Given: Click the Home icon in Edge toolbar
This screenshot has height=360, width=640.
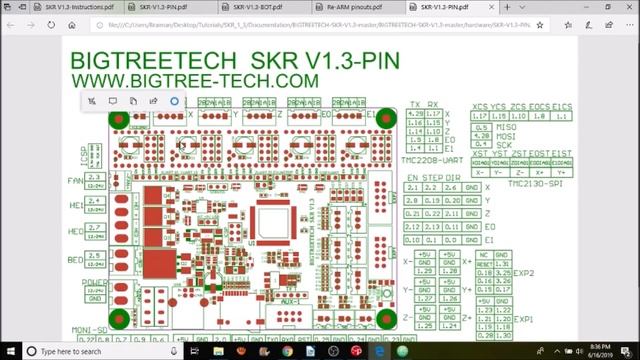Looking at the screenshot, I should pyautogui.click(x=72, y=25).
